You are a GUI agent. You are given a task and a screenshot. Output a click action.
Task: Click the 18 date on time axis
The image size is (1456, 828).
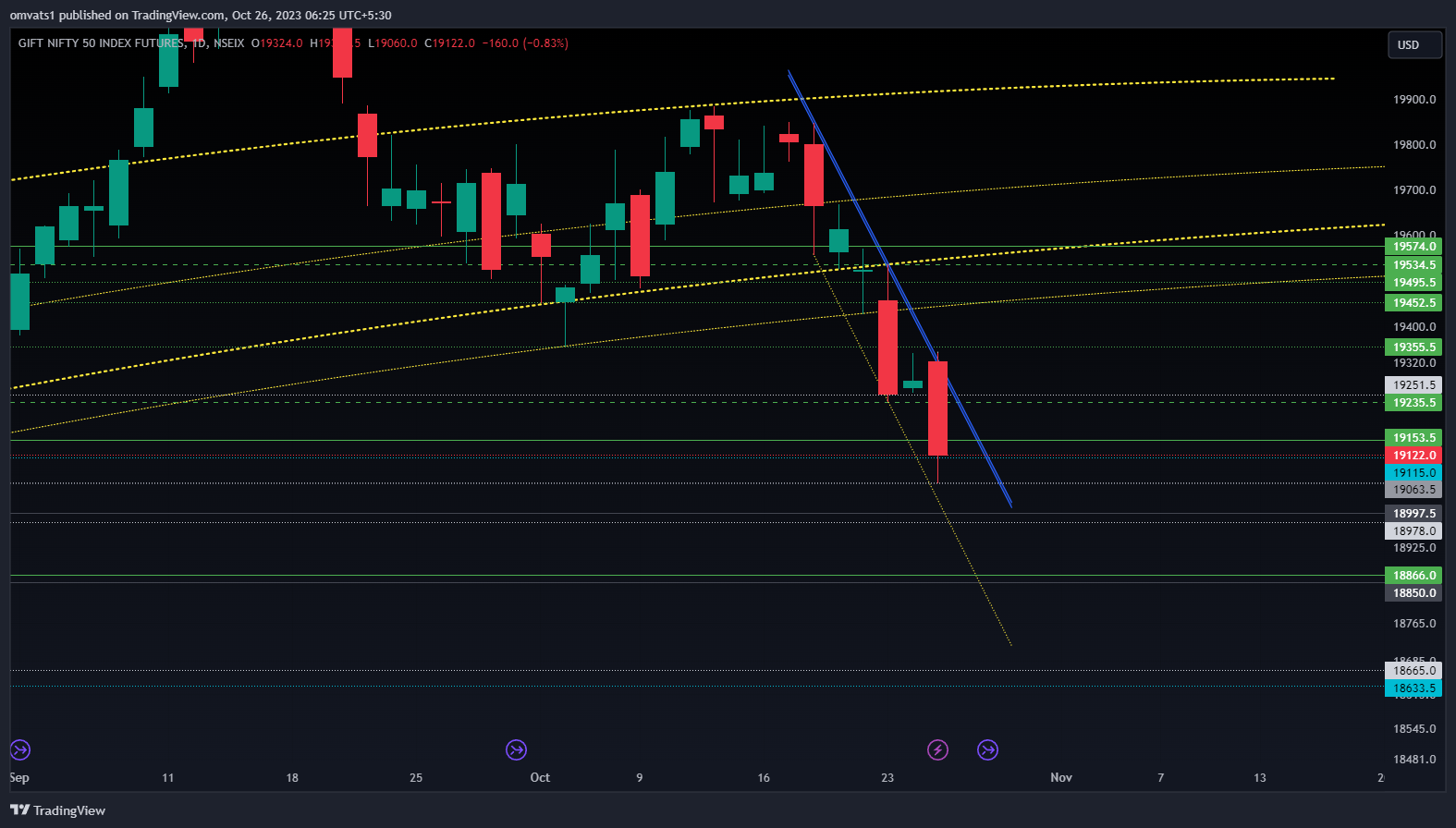292,777
